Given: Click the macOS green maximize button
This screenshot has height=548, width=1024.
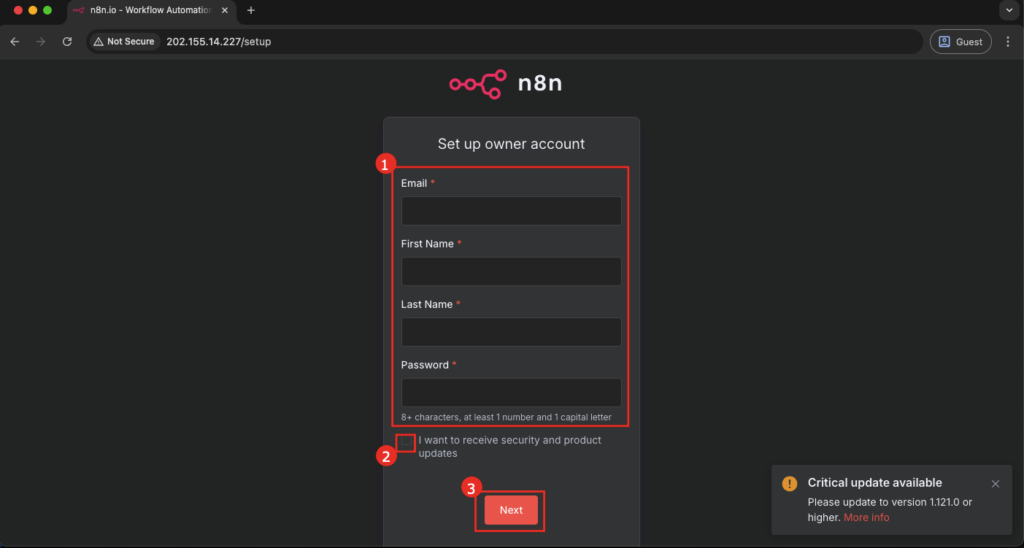Looking at the screenshot, I should [47, 10].
